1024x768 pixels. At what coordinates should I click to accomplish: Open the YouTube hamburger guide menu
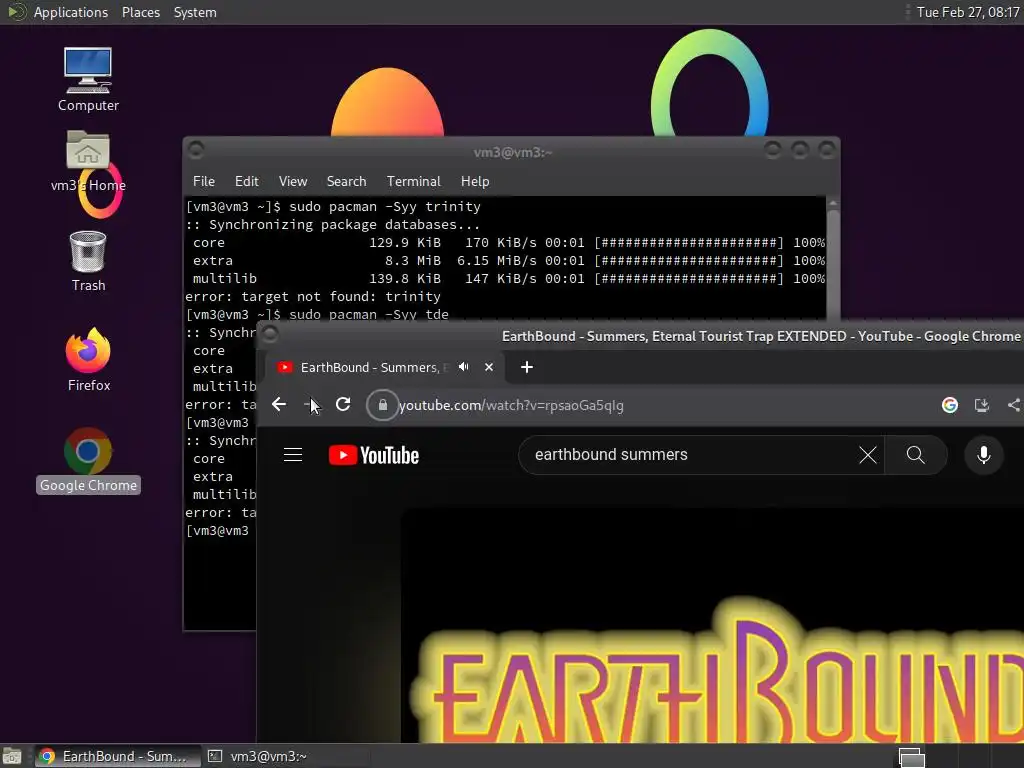click(x=293, y=455)
